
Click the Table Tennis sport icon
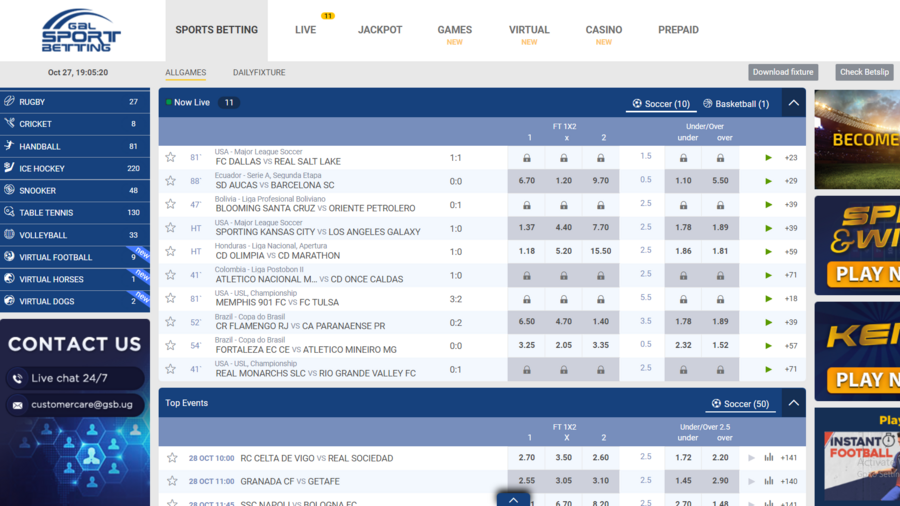coord(9,213)
